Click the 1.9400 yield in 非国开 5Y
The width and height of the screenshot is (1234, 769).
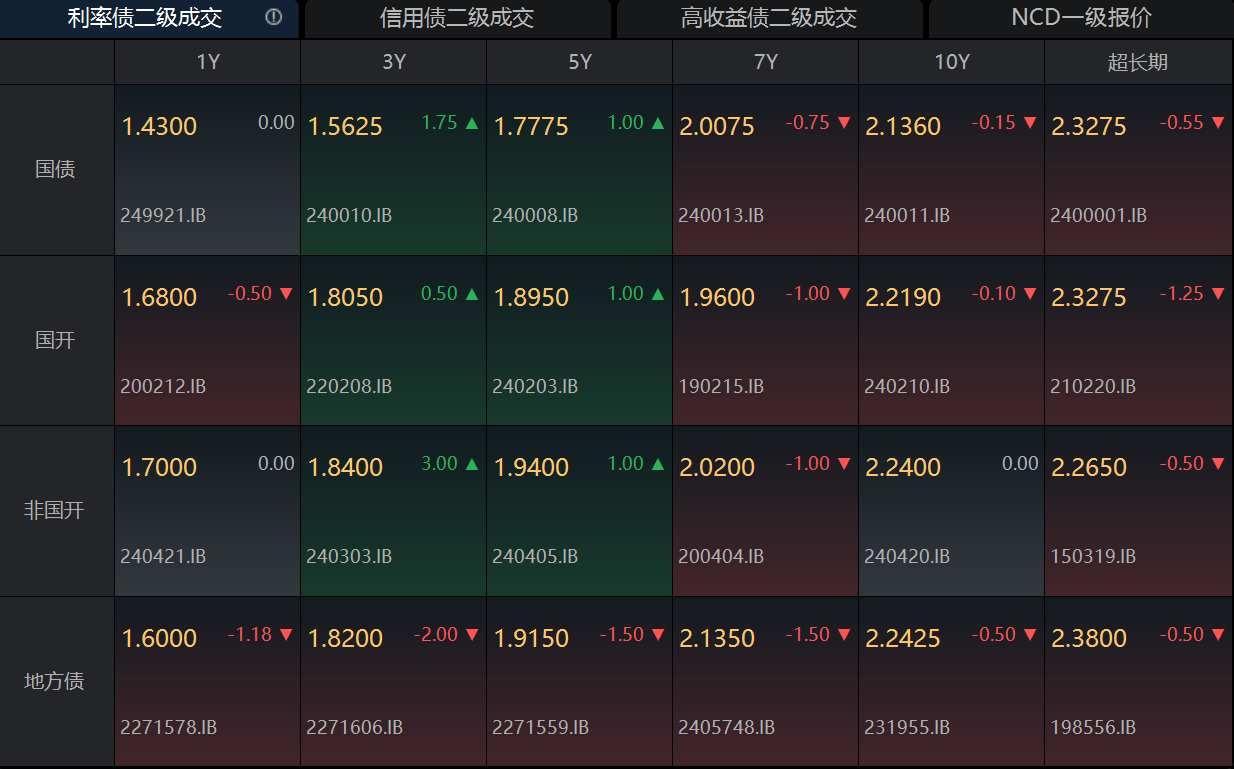[x=531, y=468]
